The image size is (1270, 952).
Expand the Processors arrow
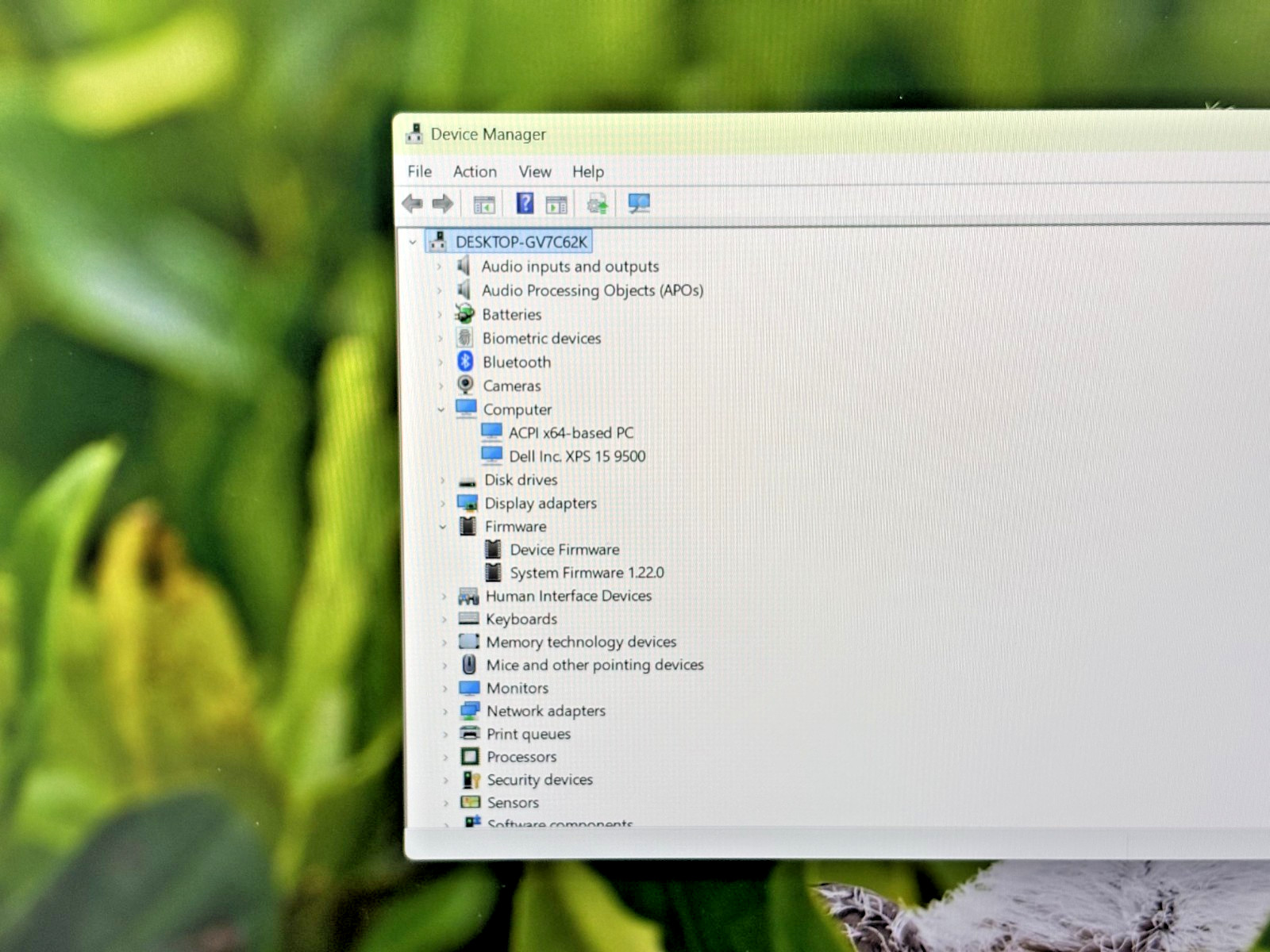444,758
